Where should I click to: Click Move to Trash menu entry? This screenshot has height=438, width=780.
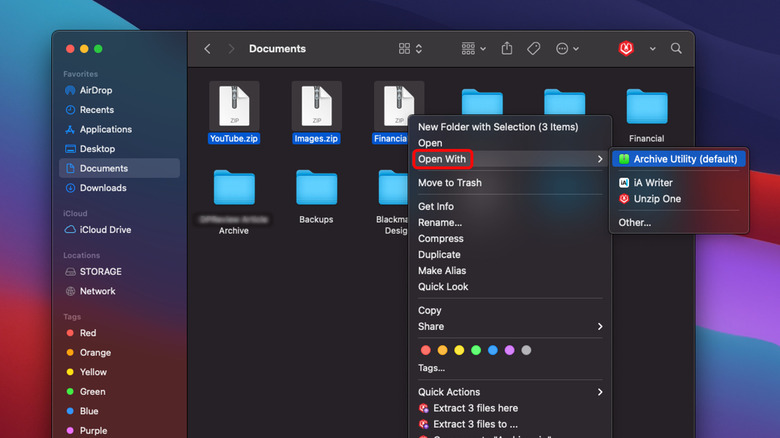pos(449,183)
